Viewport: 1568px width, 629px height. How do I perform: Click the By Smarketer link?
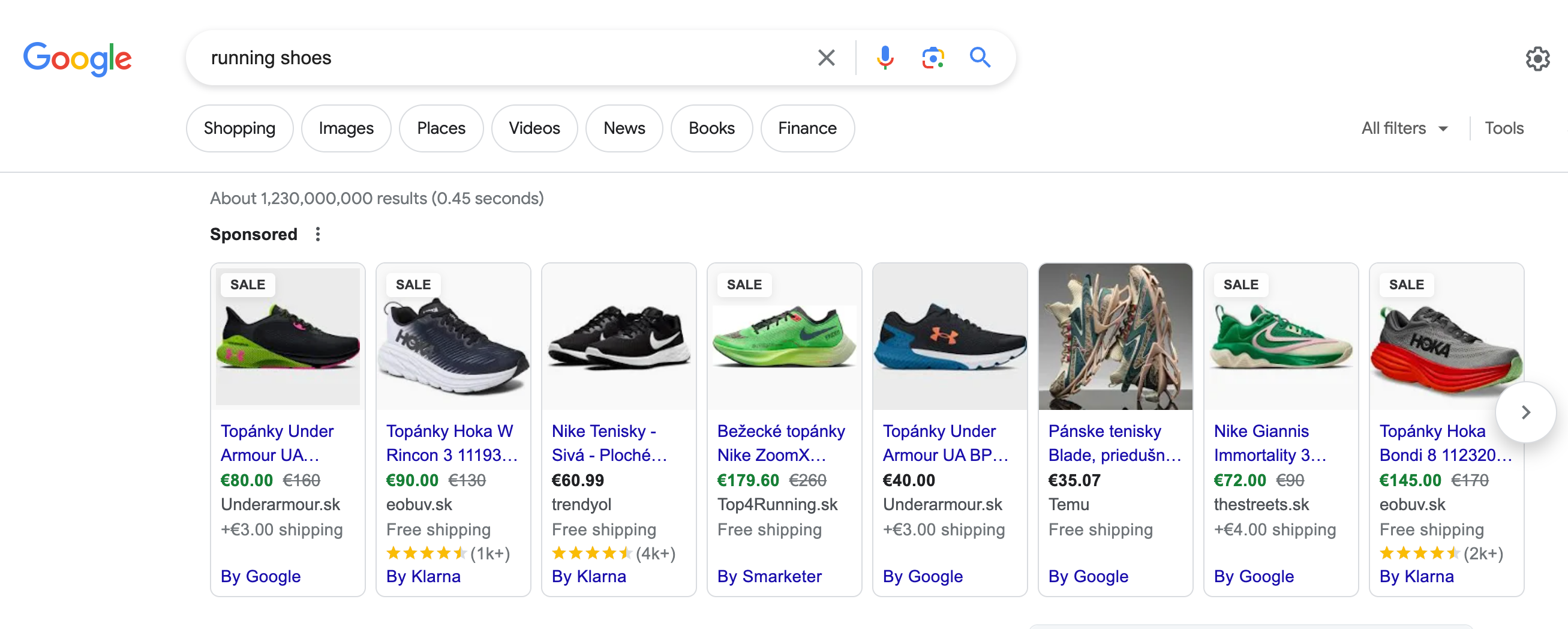pyautogui.click(x=769, y=576)
